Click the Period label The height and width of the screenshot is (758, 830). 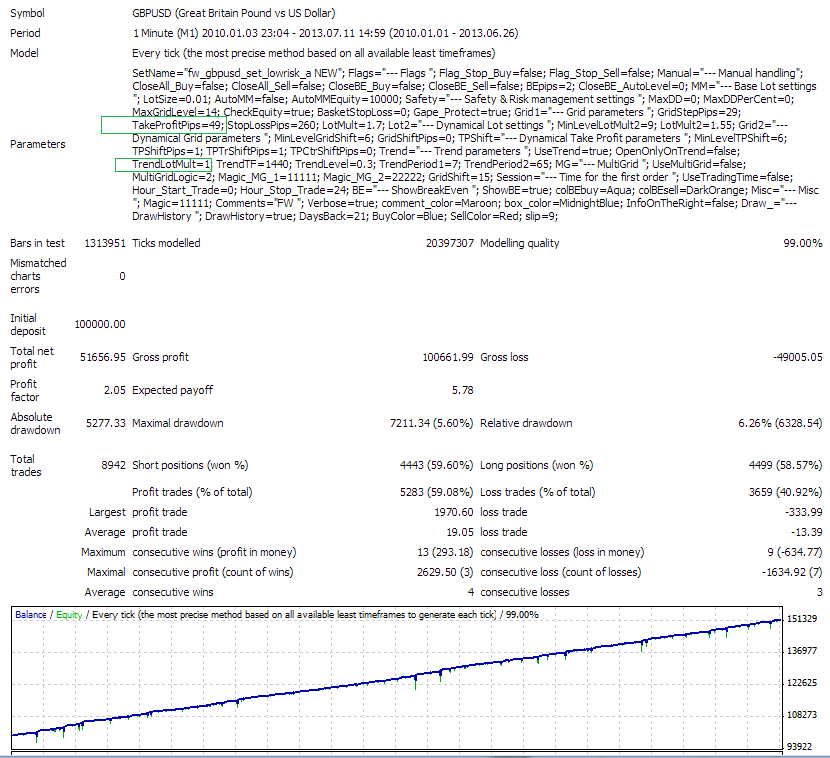25,33
